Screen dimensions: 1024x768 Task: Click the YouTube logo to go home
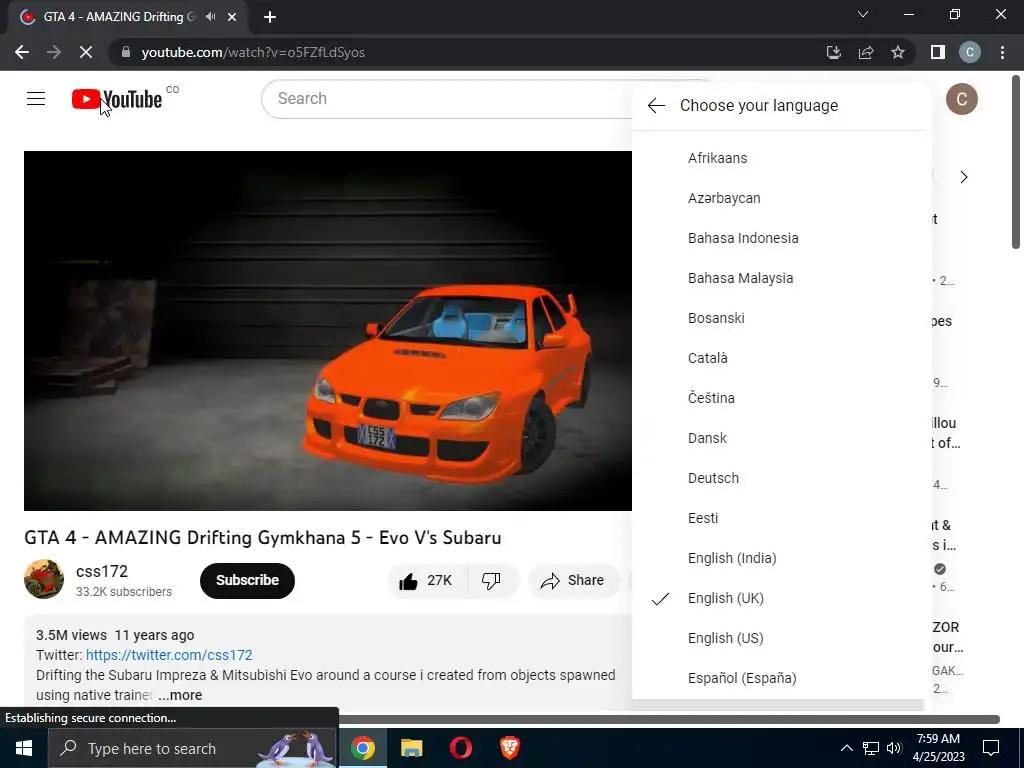117,99
